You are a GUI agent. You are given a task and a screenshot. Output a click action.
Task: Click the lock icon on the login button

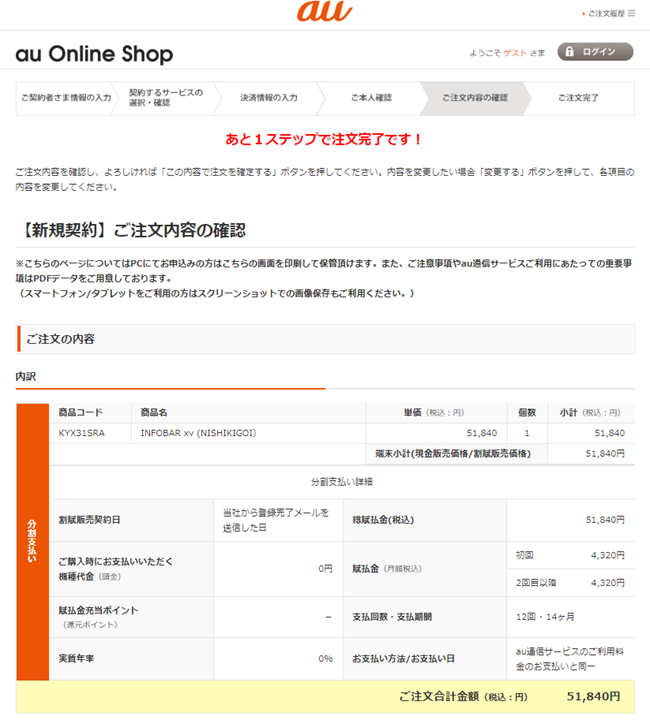click(x=569, y=51)
